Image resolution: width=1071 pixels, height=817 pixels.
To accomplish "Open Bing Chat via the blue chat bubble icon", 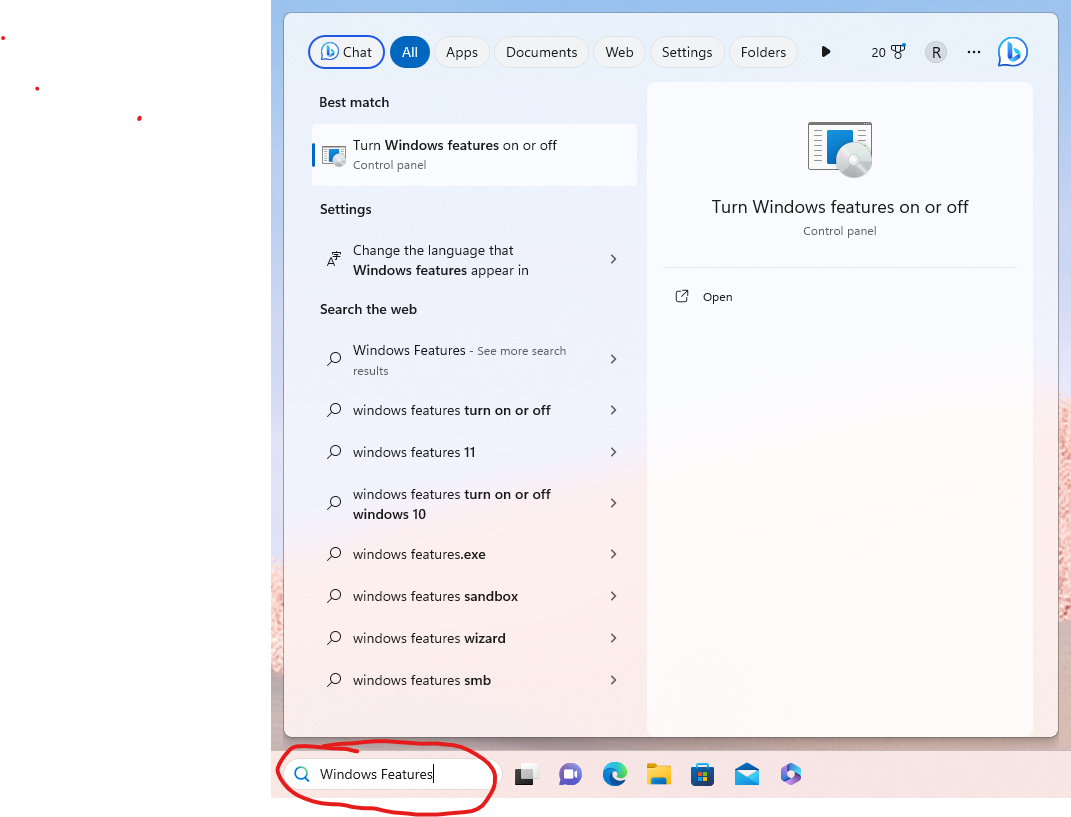I will 1012,51.
